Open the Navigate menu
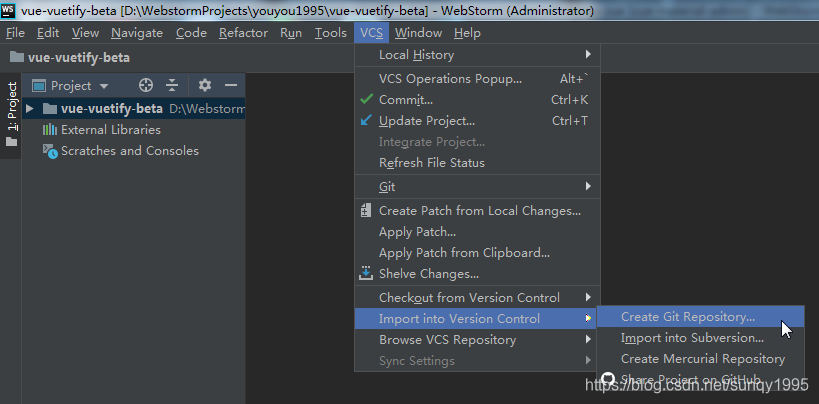The image size is (819, 404). pyautogui.click(x=137, y=33)
